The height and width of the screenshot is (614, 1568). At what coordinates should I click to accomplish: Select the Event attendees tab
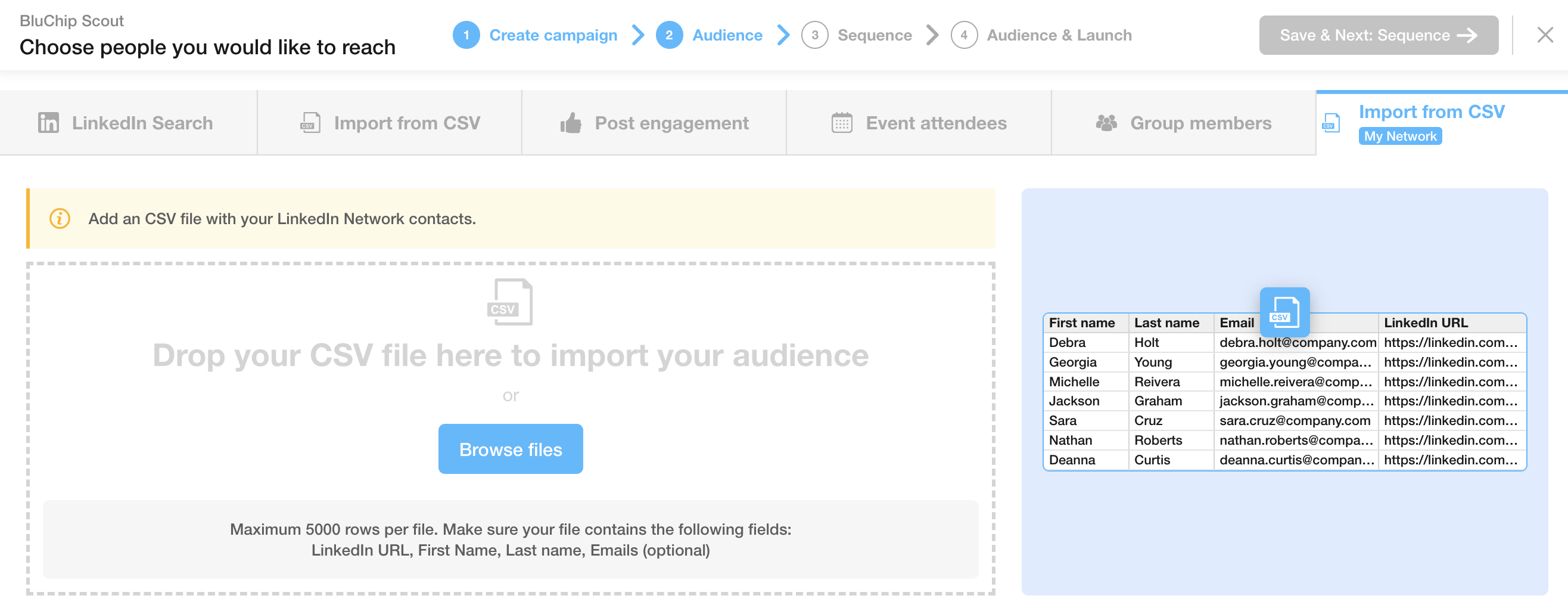click(x=919, y=123)
